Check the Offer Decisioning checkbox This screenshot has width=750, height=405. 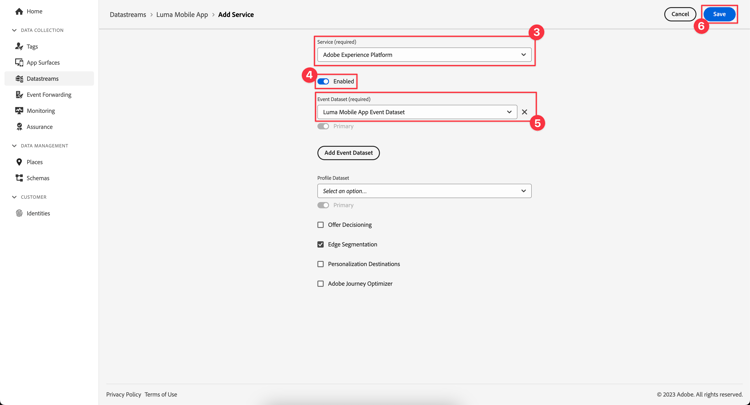[x=321, y=225]
